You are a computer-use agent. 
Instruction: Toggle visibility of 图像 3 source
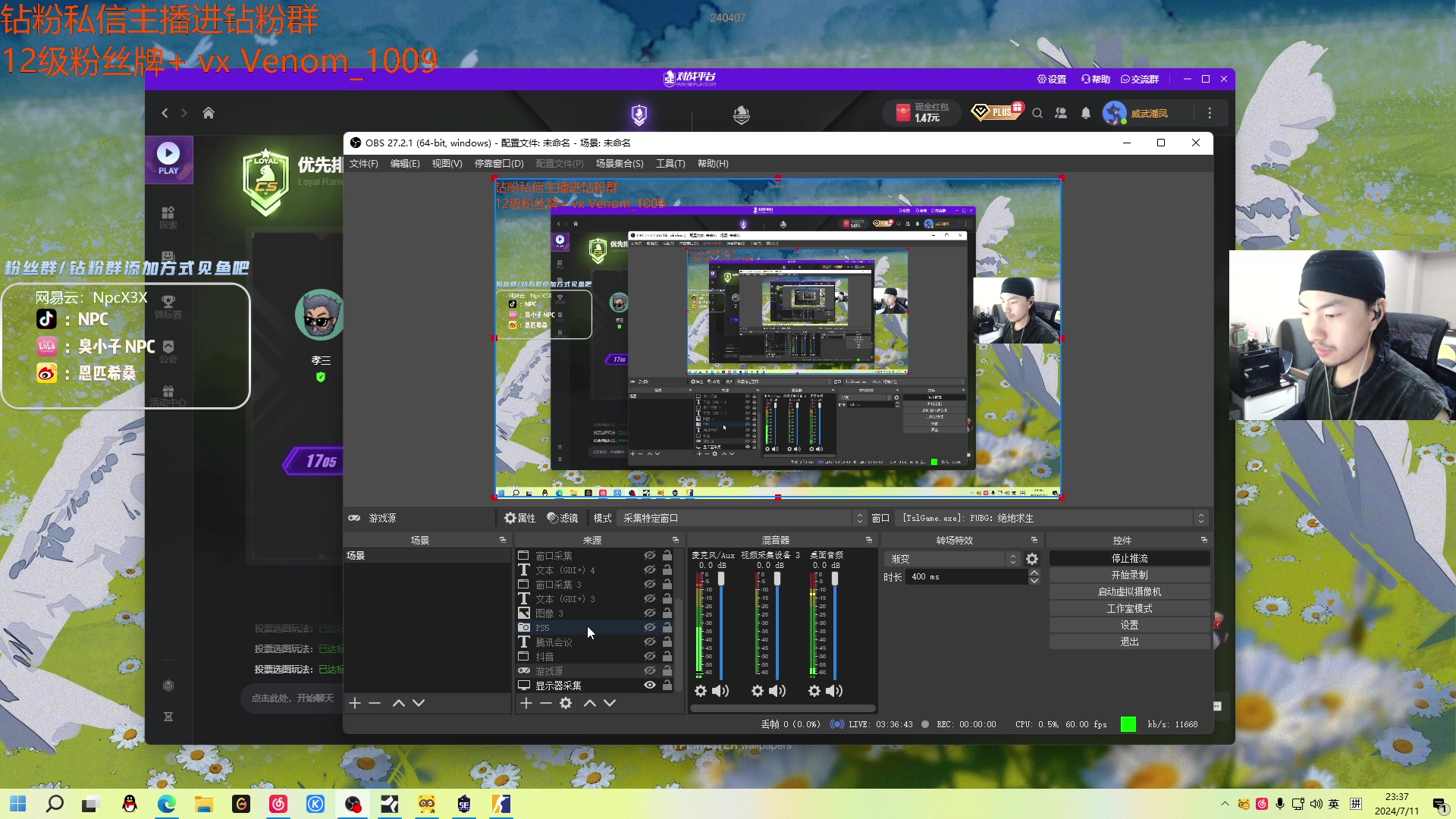point(650,613)
